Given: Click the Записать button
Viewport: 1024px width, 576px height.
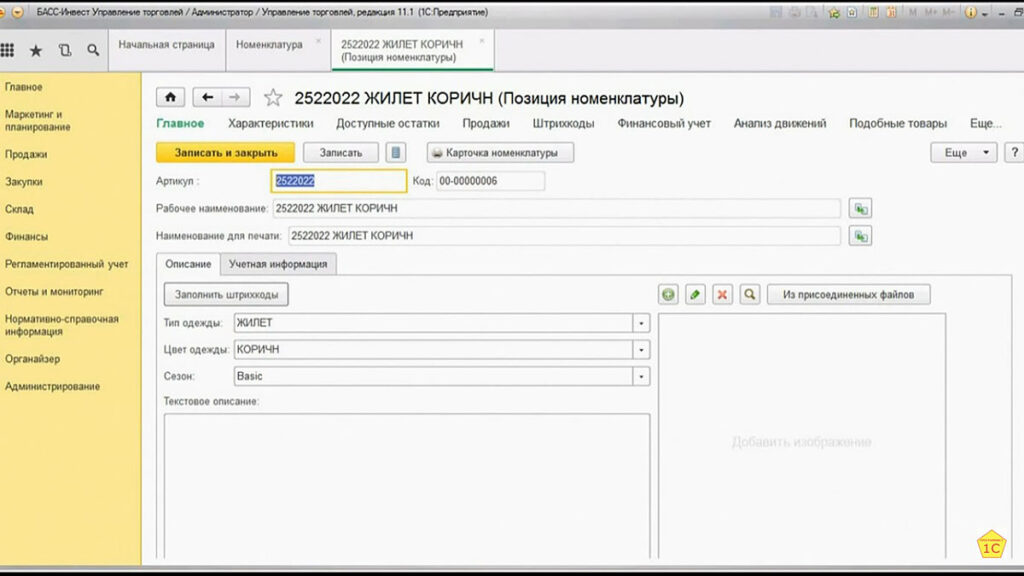Looking at the screenshot, I should pos(341,152).
